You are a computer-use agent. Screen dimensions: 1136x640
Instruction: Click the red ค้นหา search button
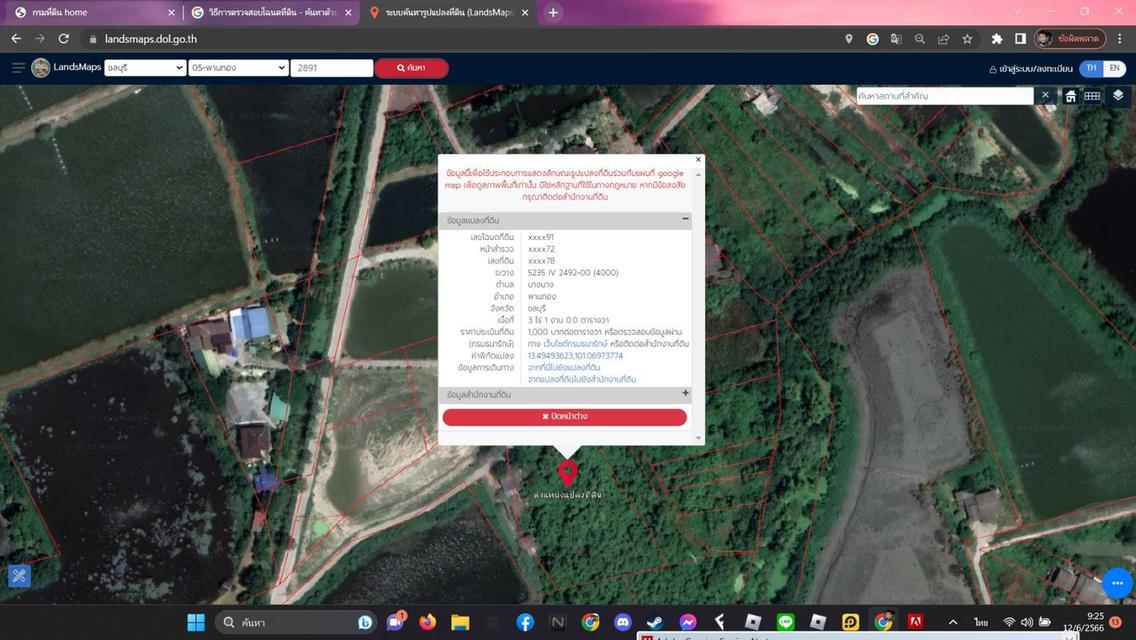[411, 68]
